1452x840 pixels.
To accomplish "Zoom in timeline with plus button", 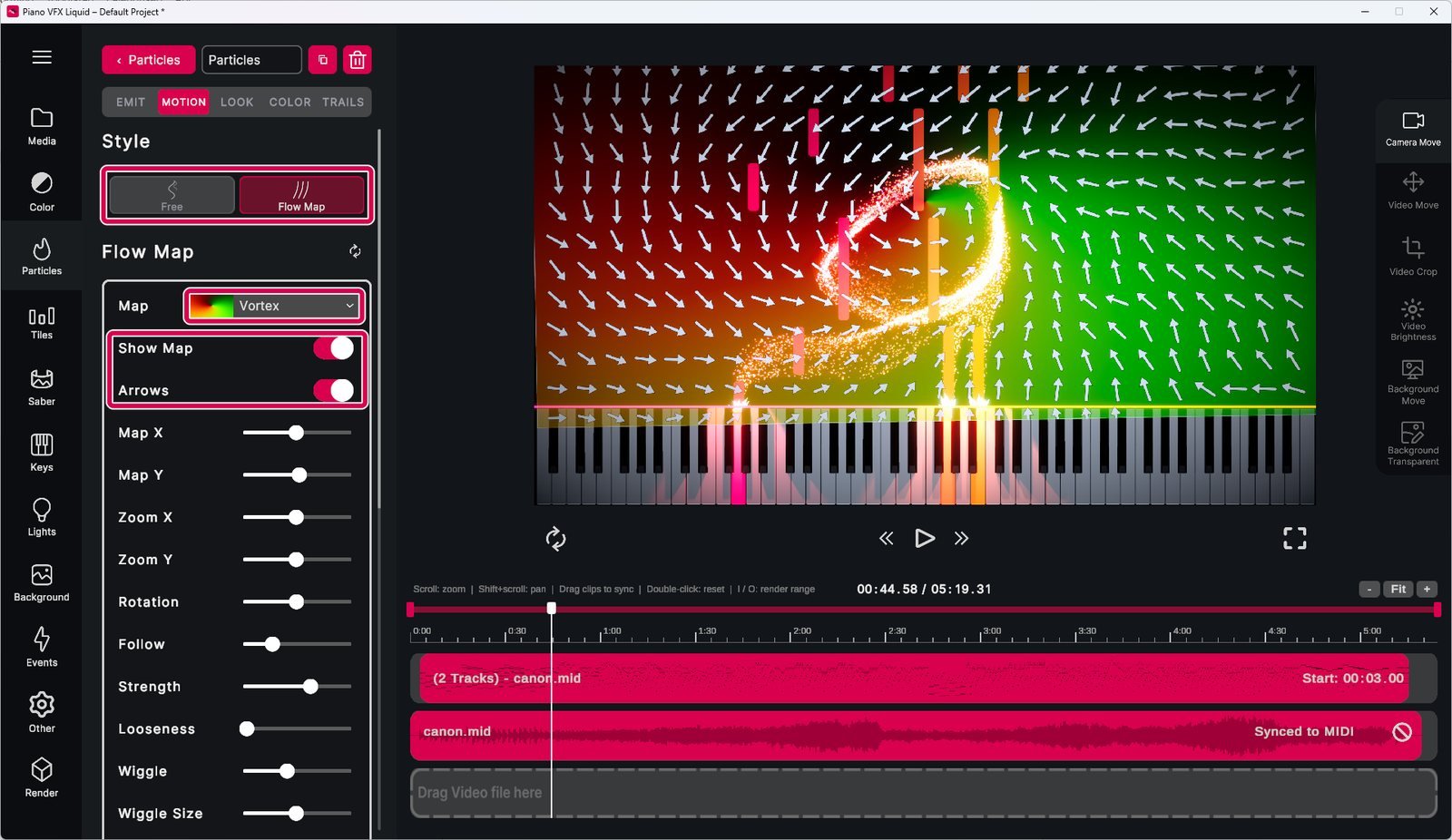I will 1427,589.
